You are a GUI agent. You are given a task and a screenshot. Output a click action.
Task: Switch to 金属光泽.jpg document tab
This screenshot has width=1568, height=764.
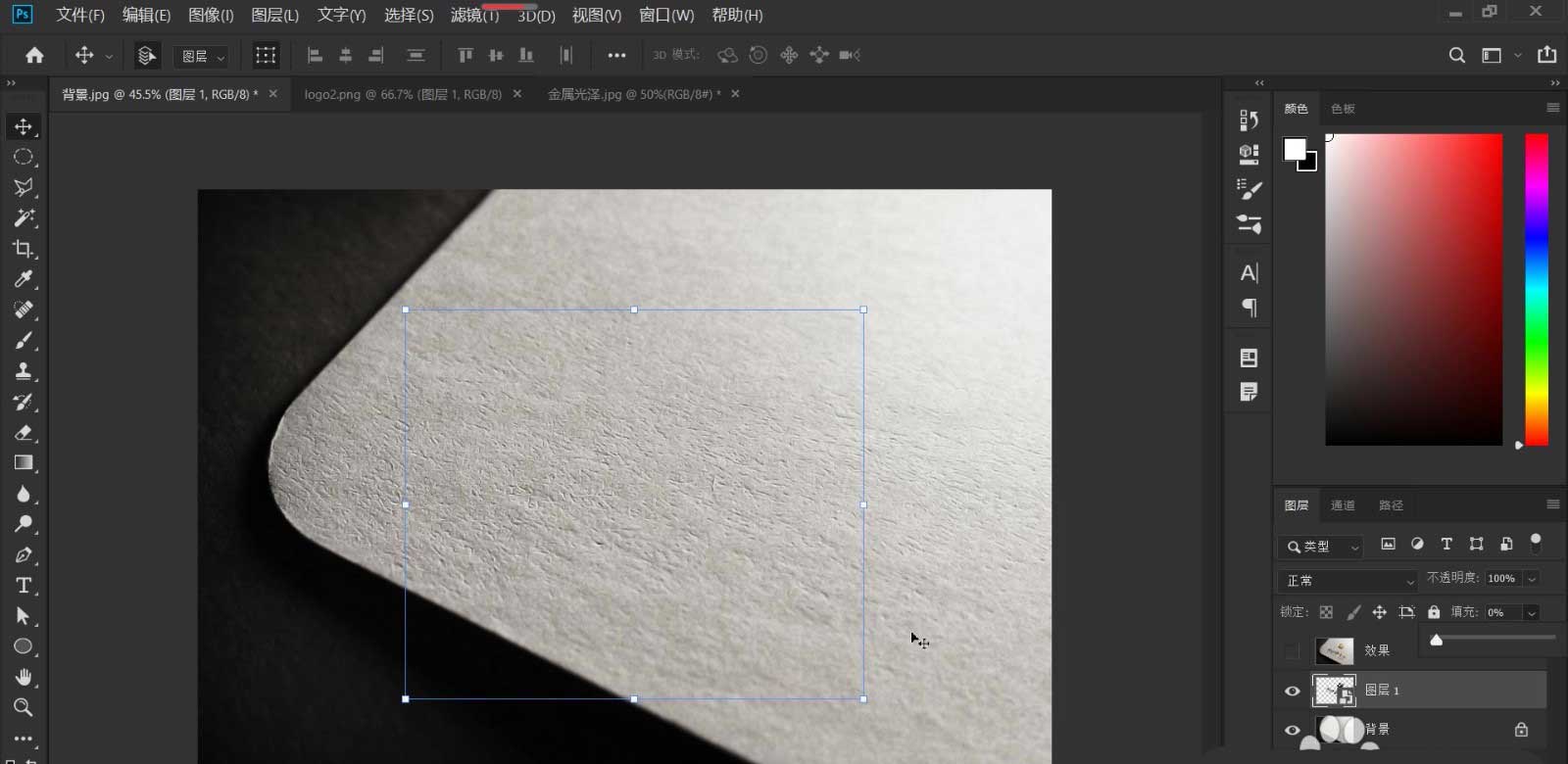[x=633, y=94]
